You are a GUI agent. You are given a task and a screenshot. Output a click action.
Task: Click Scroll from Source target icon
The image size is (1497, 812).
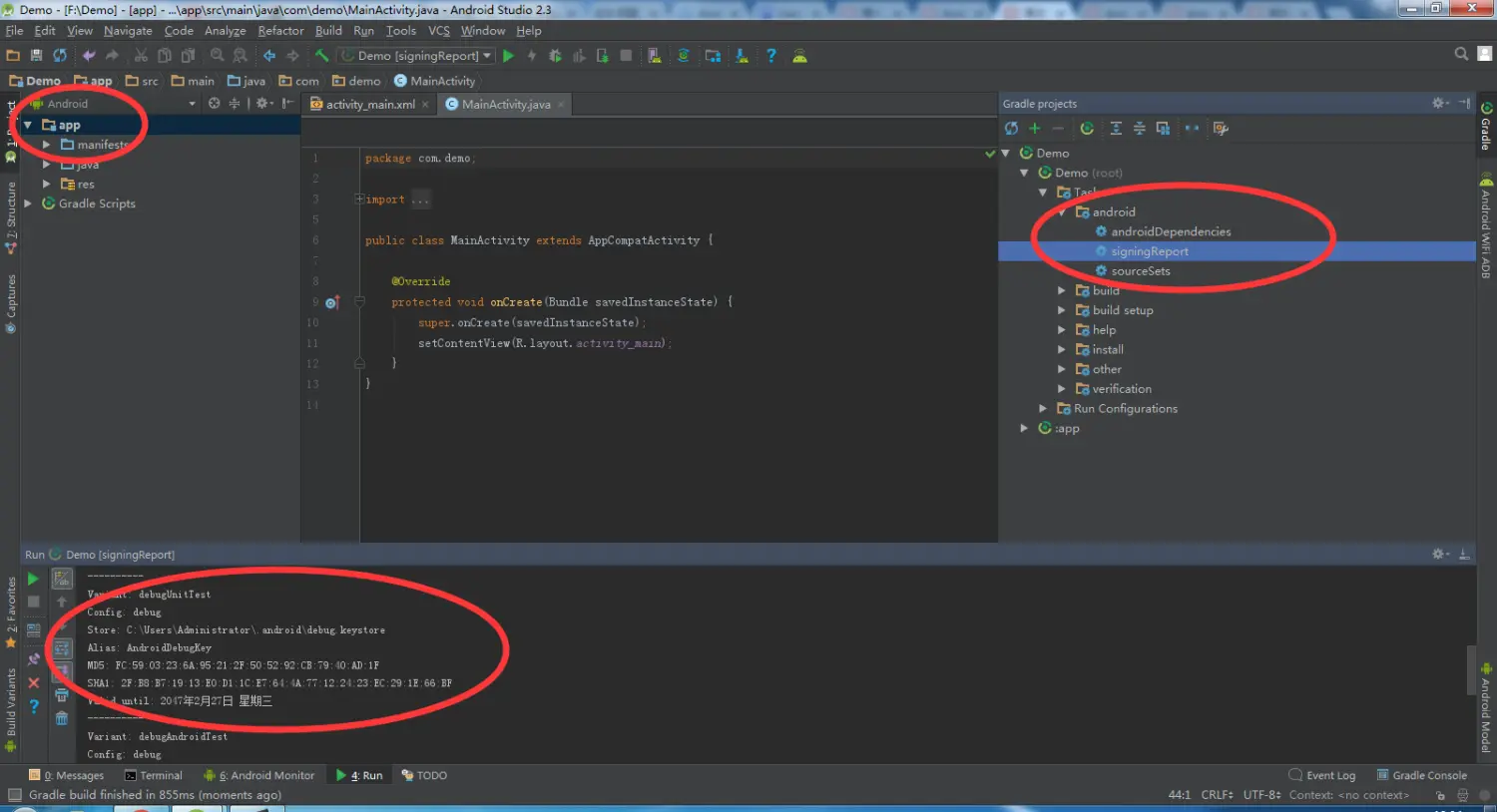(x=214, y=104)
